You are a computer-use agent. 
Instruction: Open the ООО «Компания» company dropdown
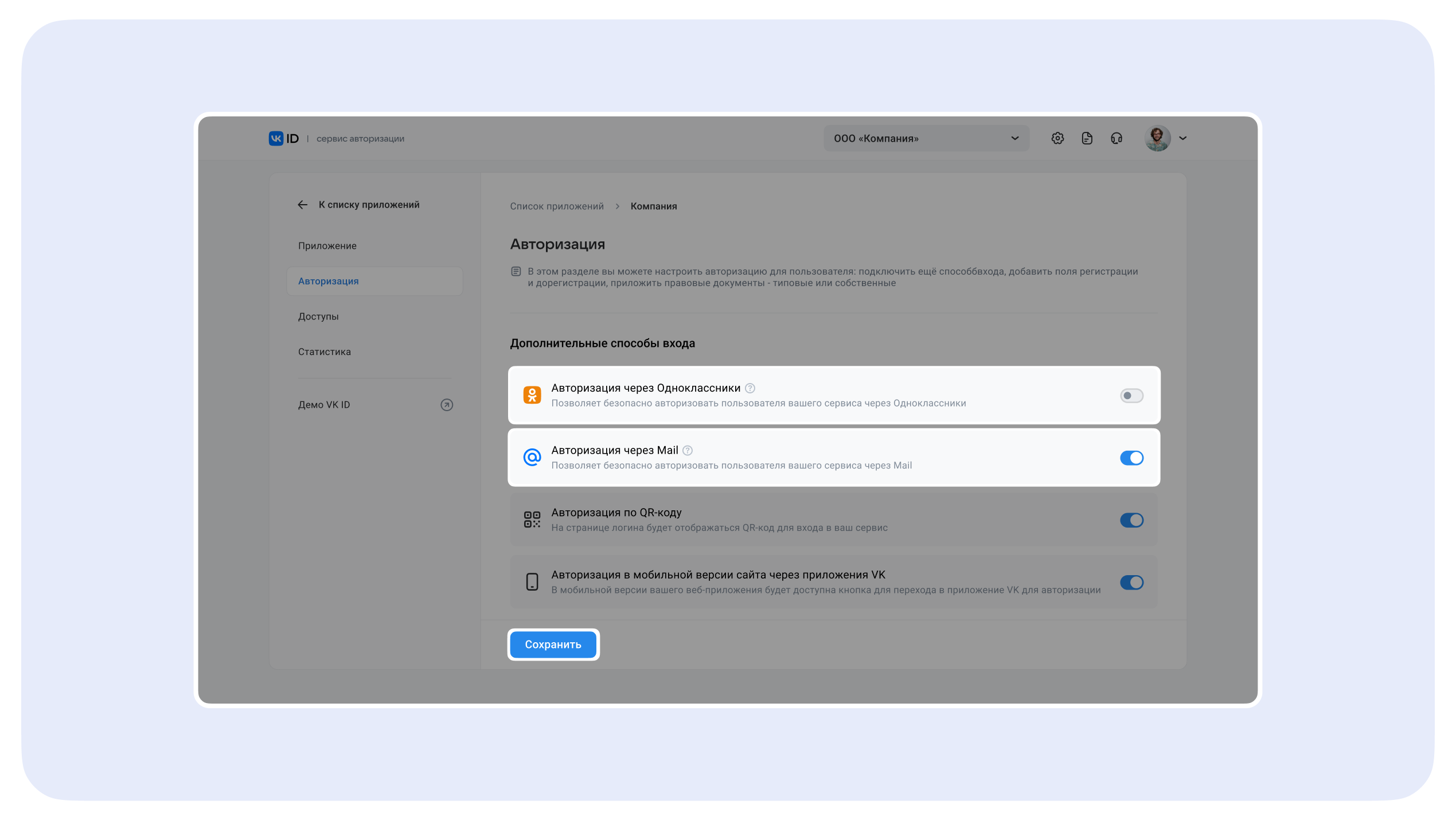[926, 138]
